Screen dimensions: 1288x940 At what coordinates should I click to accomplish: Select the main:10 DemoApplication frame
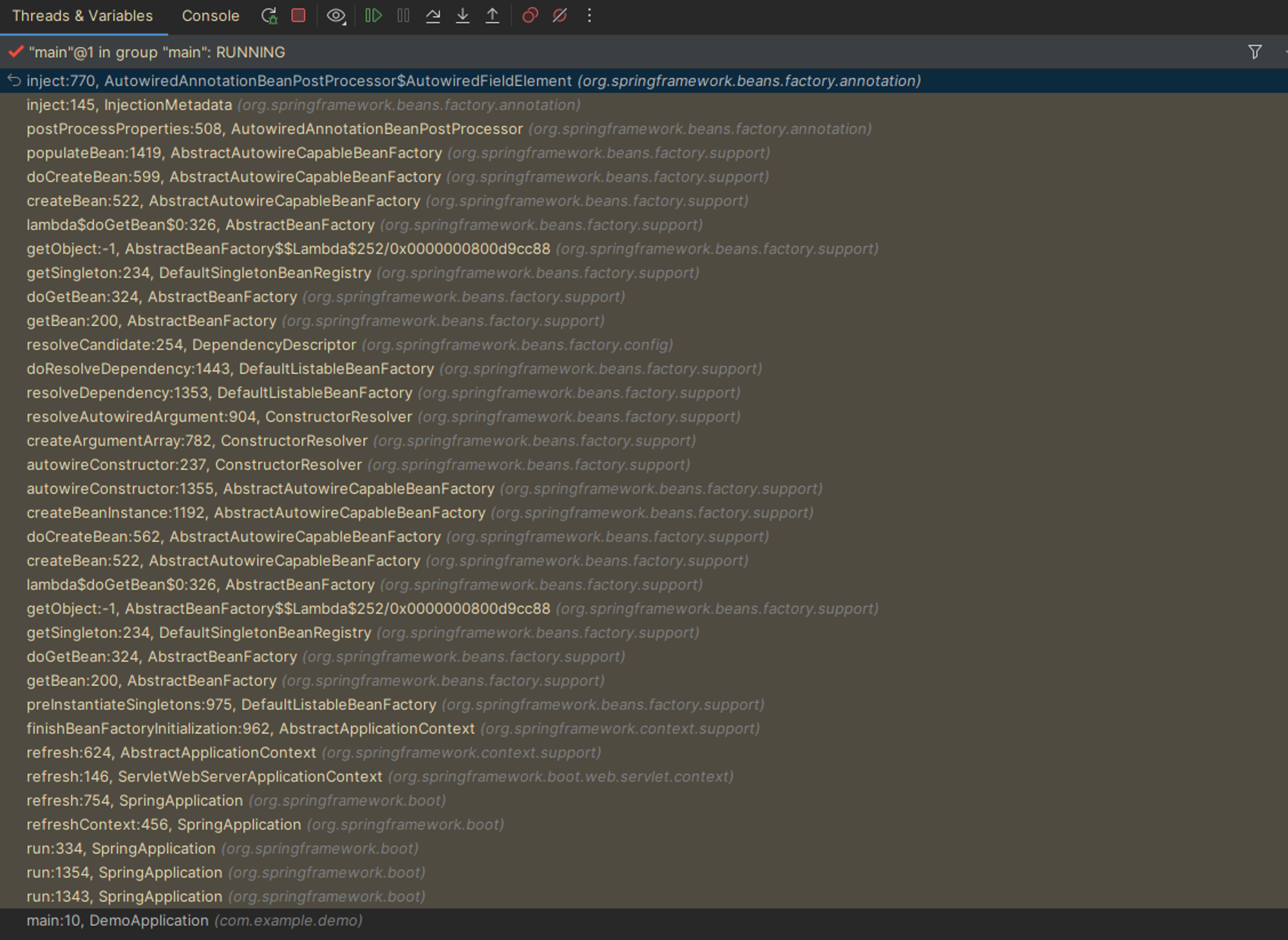(194, 921)
